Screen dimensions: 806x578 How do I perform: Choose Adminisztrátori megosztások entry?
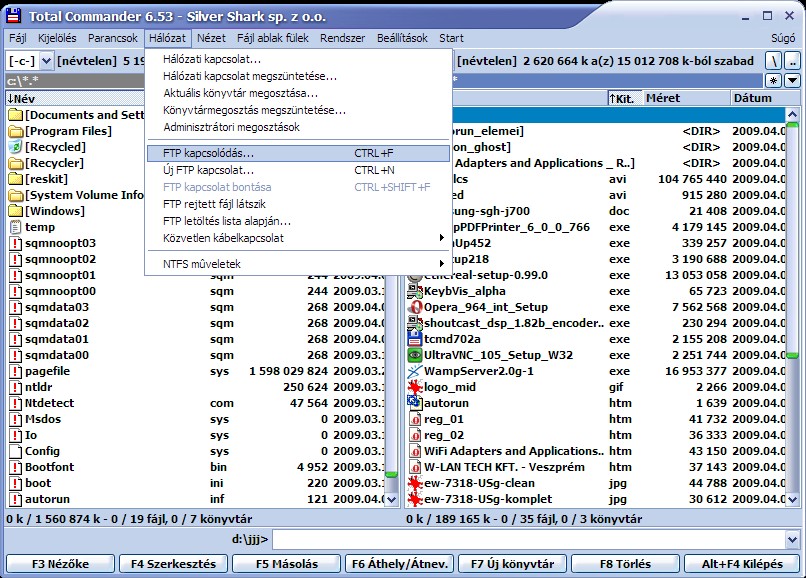tap(298, 127)
